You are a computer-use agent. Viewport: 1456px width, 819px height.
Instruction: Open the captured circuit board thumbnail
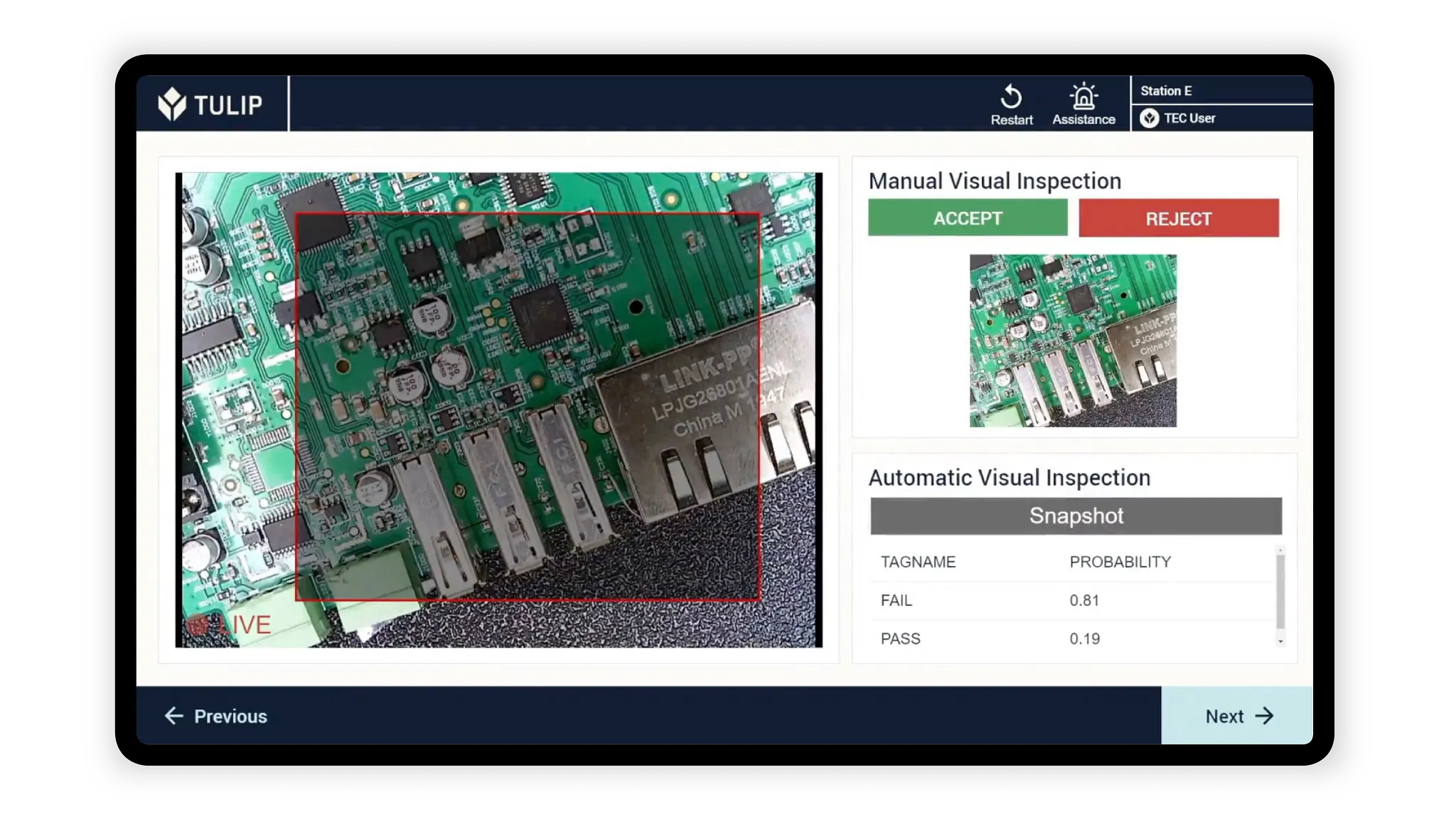click(x=1072, y=341)
